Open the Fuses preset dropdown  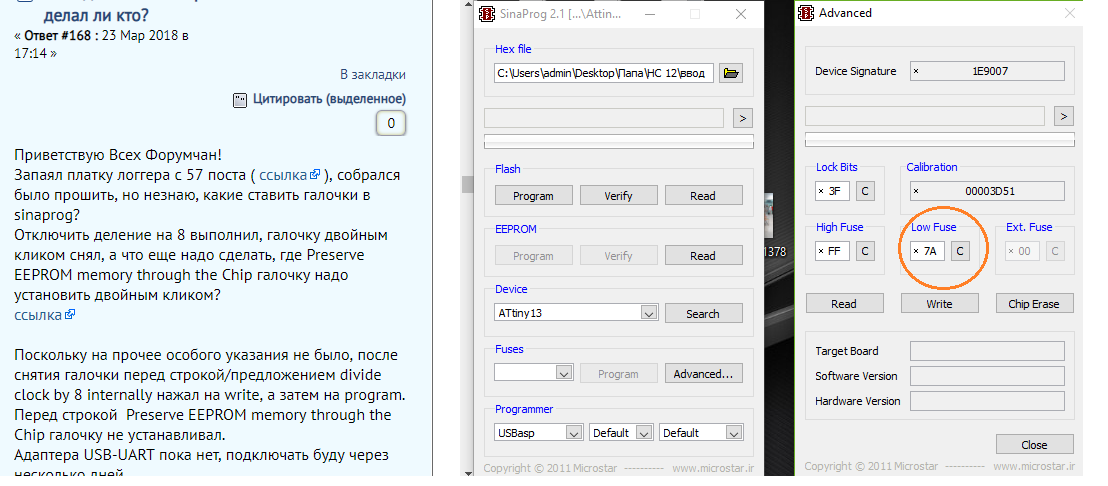coord(563,373)
